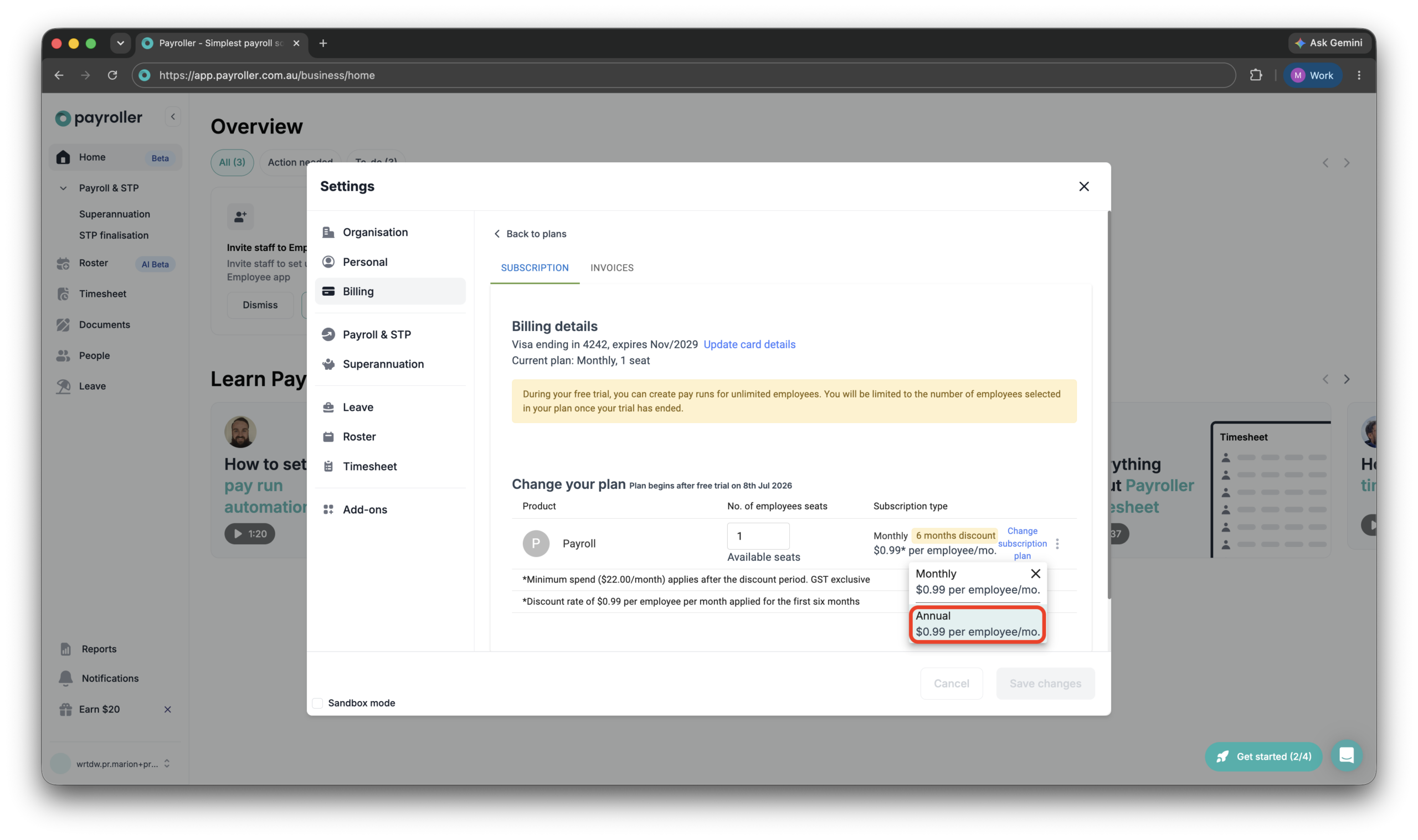This screenshot has height=840, width=1418.
Task: Go back to plans
Action: point(530,233)
